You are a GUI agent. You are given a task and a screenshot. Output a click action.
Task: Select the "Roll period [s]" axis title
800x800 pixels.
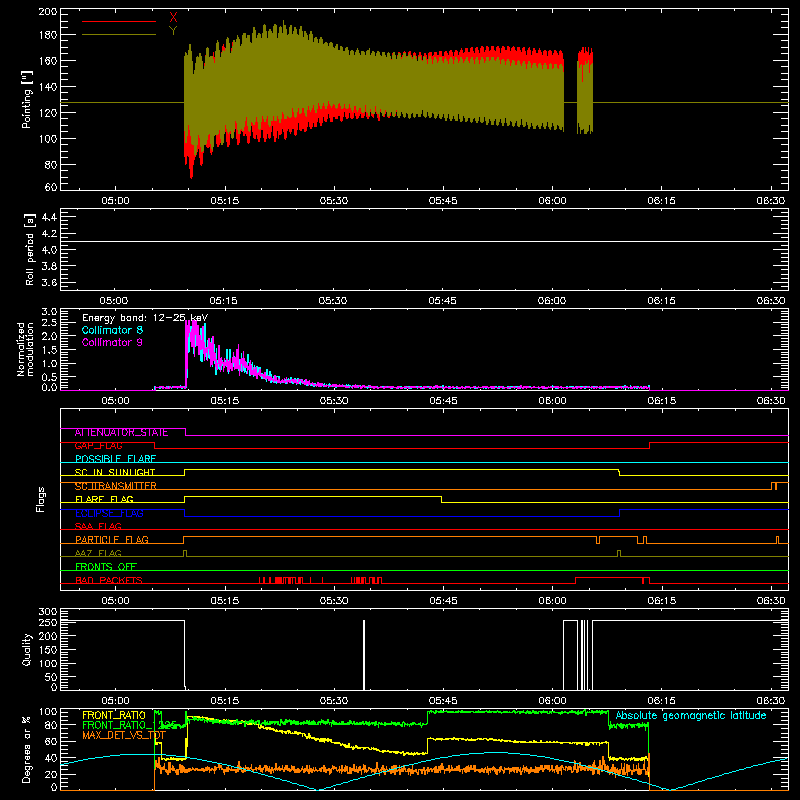[x=30, y=249]
